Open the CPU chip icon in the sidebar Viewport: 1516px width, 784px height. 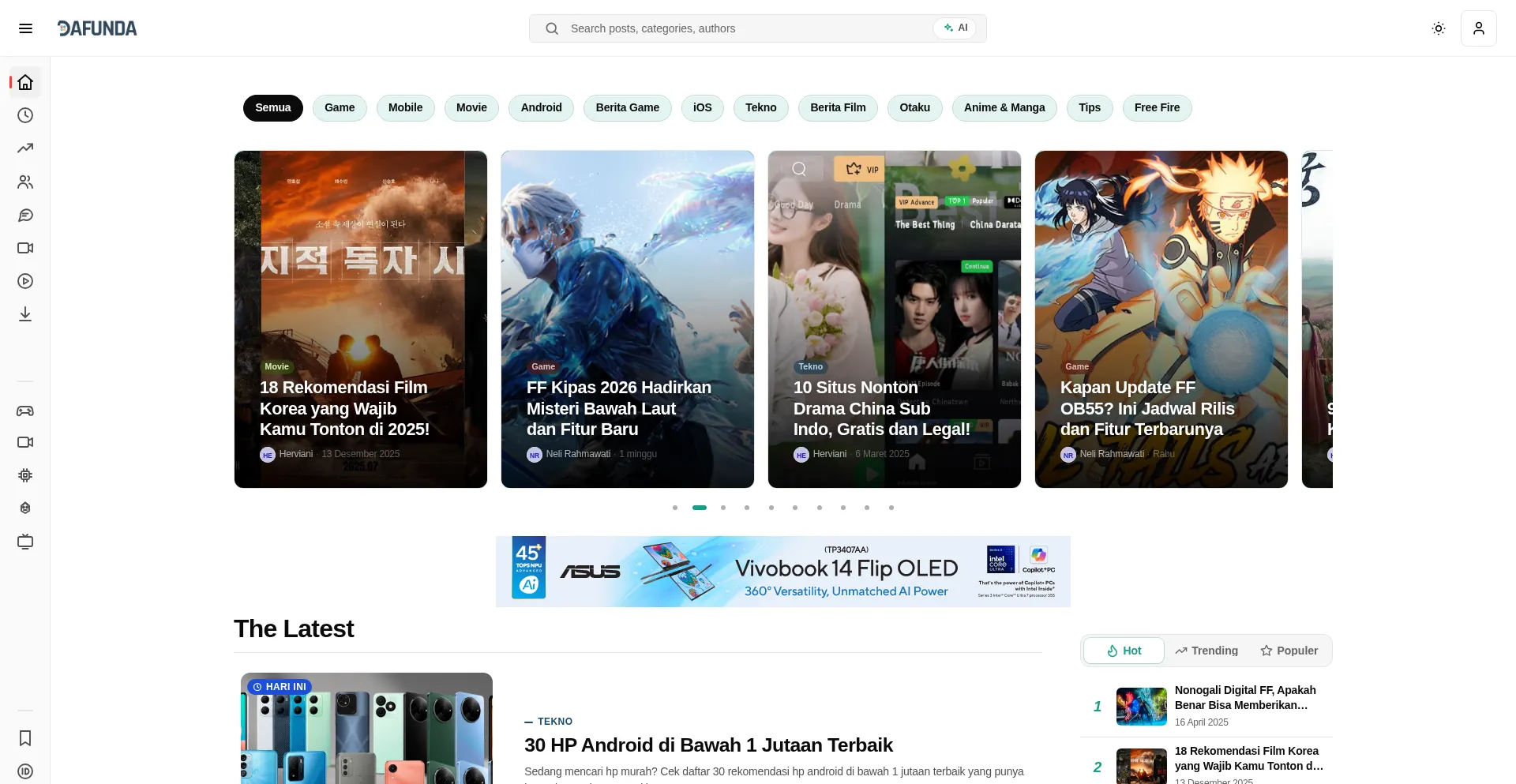(25, 475)
